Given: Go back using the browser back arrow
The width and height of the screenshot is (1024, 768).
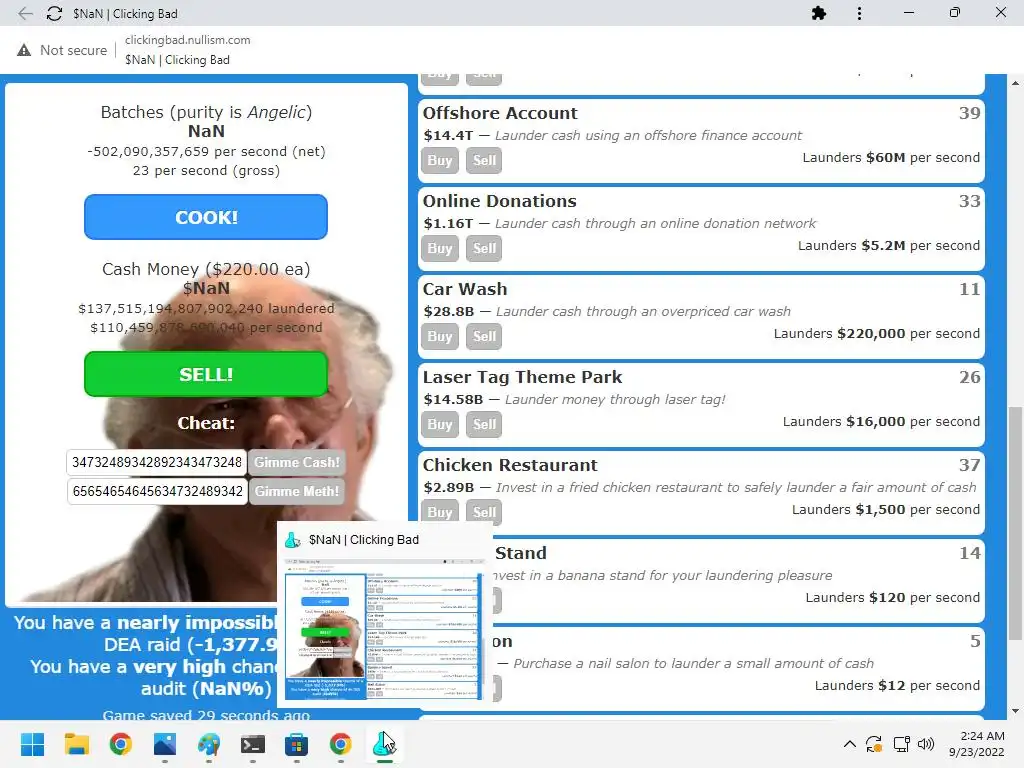Looking at the screenshot, I should coord(25,13).
